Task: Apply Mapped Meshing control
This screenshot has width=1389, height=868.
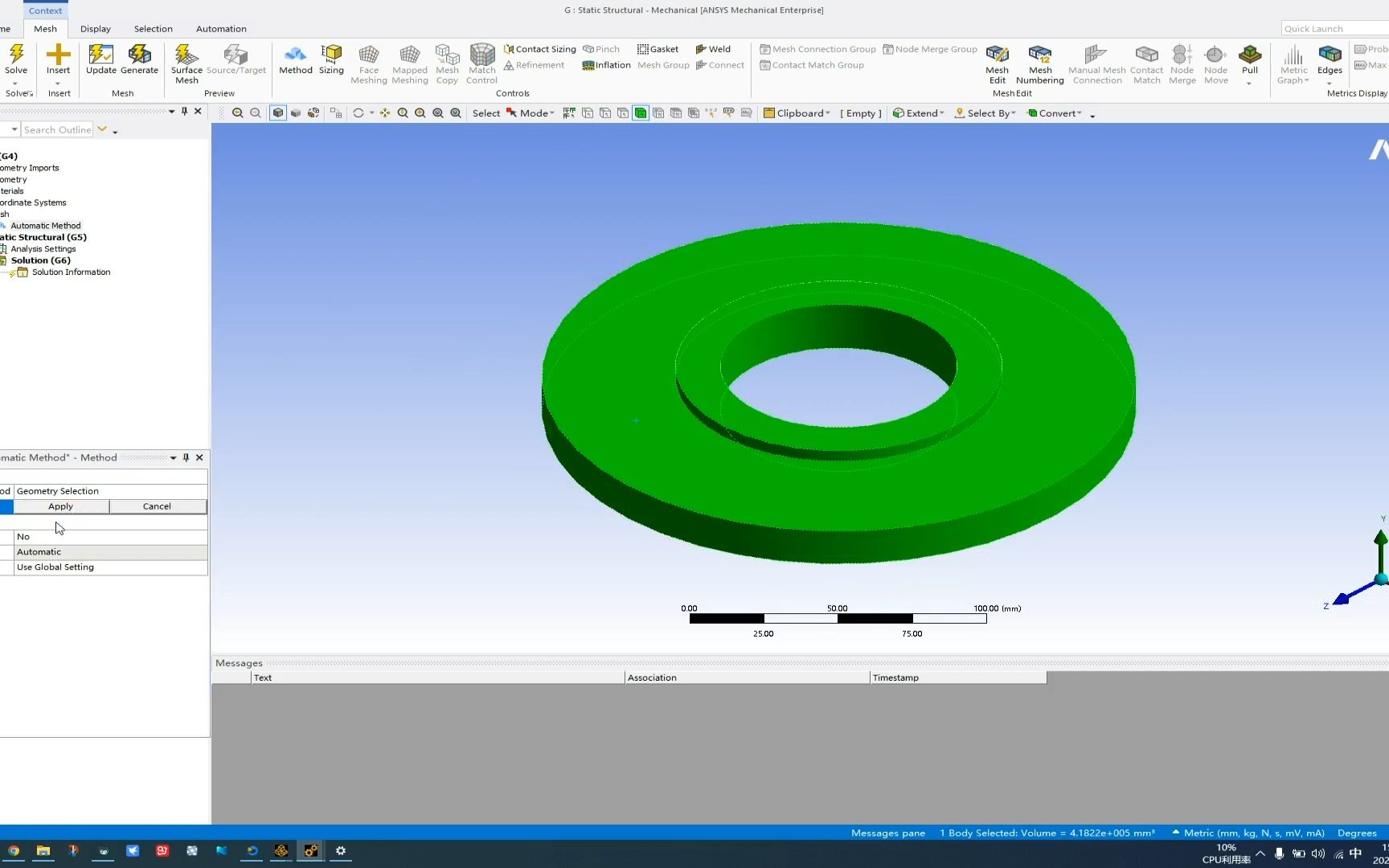Action: point(409,63)
